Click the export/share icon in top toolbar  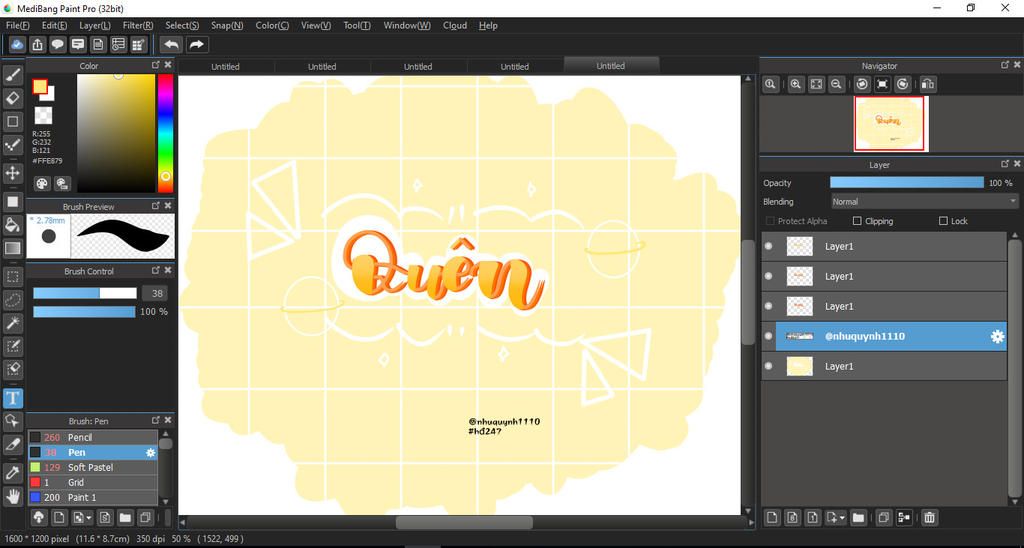point(38,44)
